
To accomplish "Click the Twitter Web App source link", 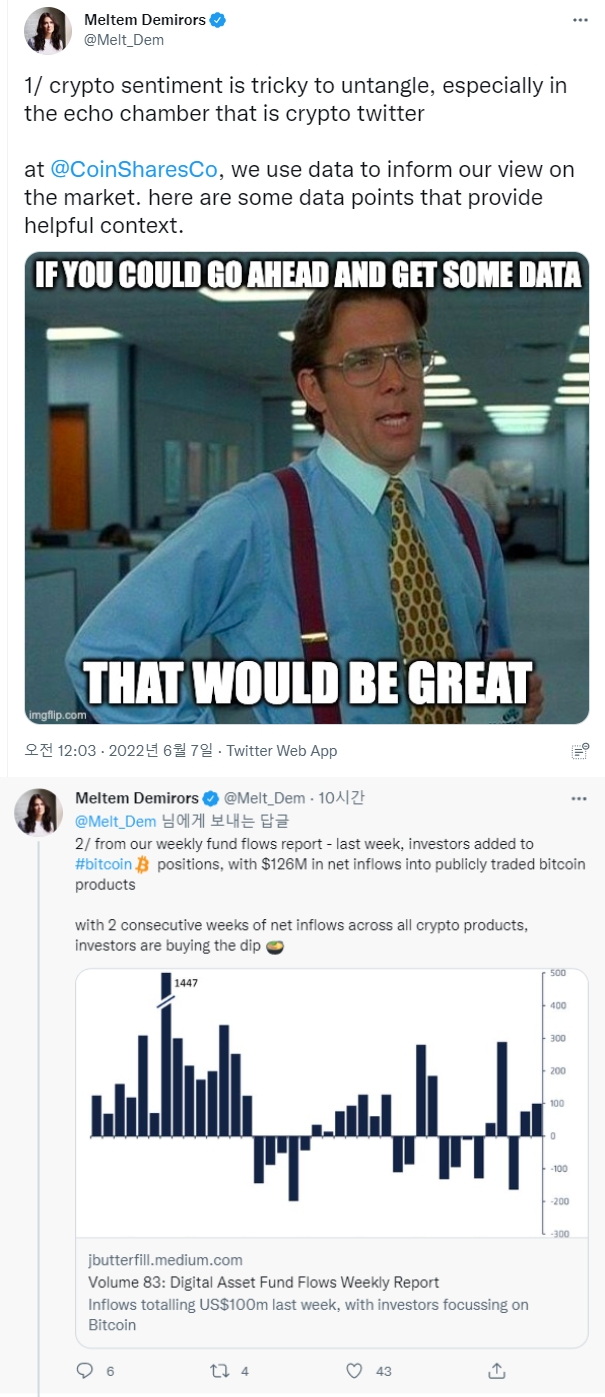I will pyautogui.click(x=282, y=751).
